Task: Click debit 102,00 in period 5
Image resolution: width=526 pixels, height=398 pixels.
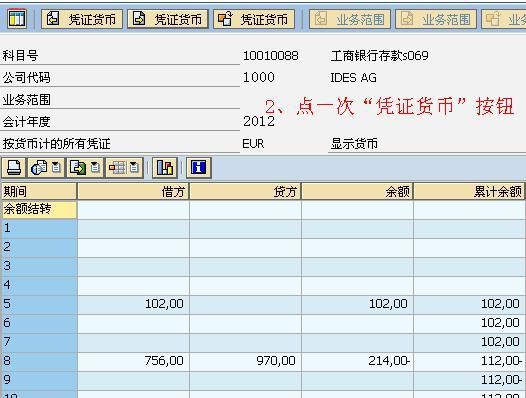Action: [x=164, y=304]
